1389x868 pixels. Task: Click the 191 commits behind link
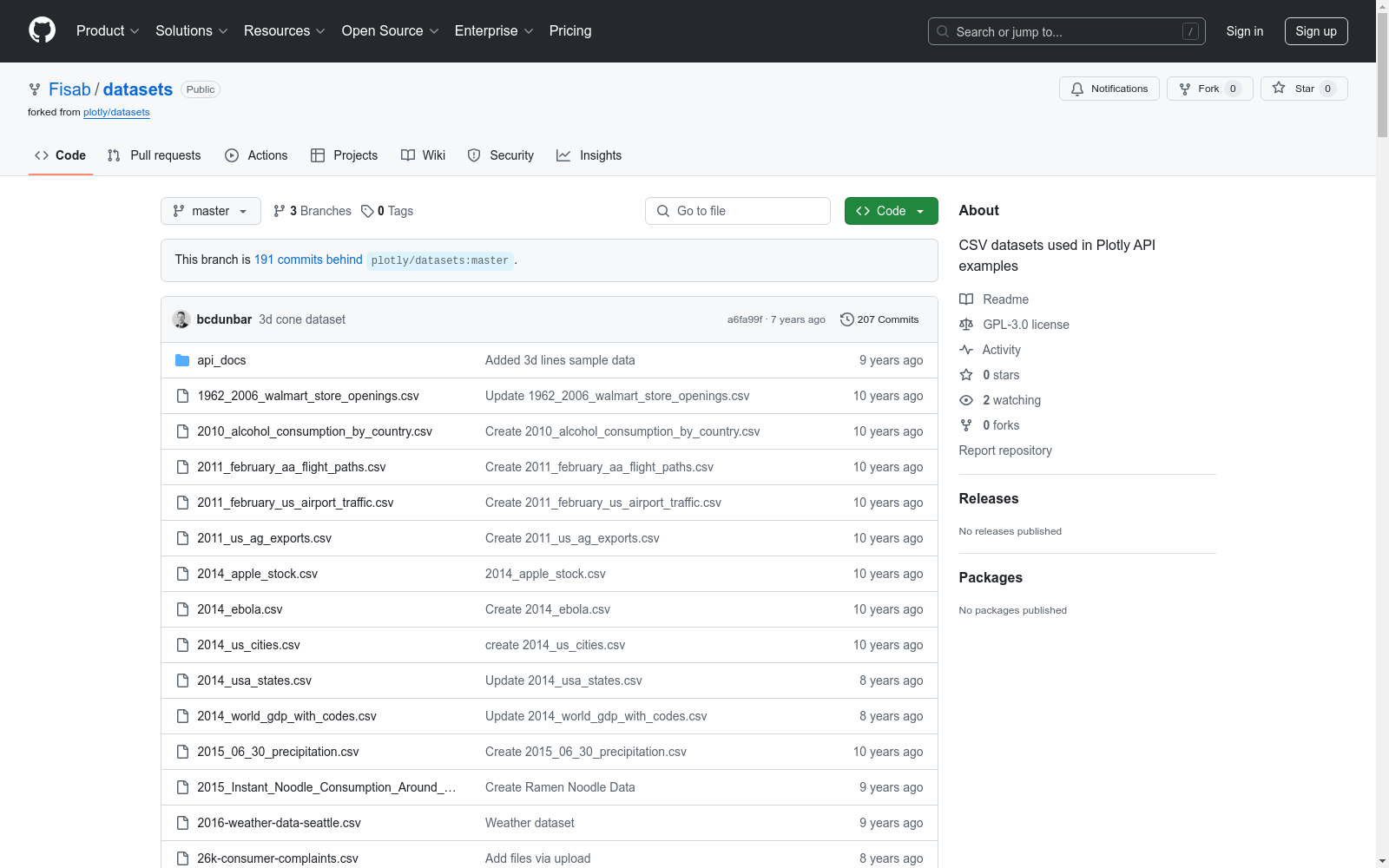(308, 260)
